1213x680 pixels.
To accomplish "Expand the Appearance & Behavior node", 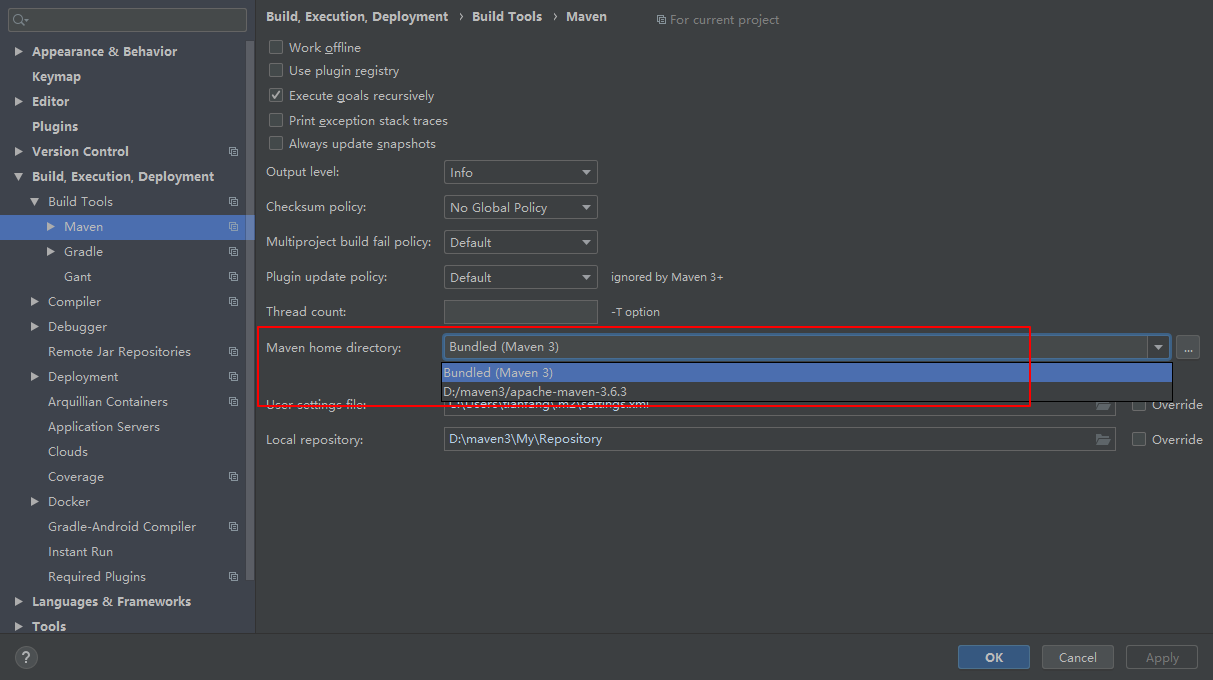I will (x=18, y=52).
